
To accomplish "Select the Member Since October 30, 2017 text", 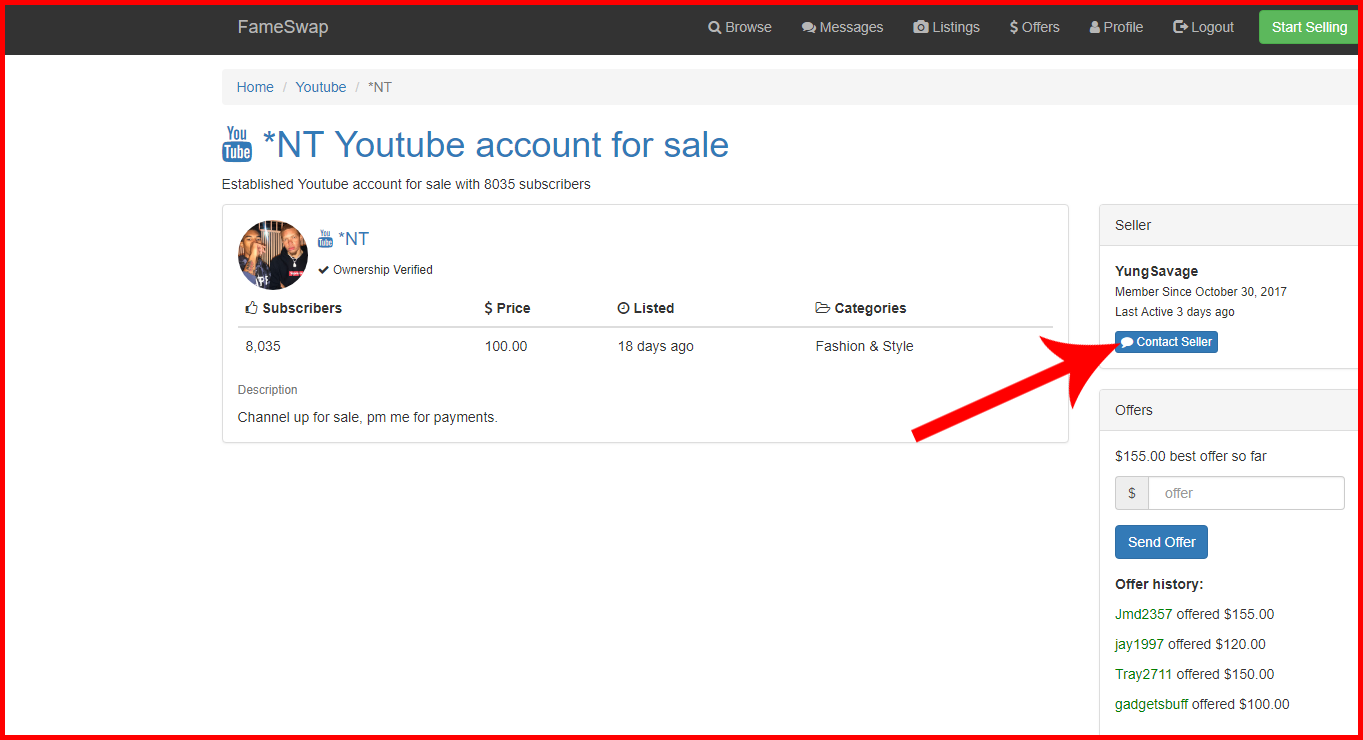I will point(1201,292).
